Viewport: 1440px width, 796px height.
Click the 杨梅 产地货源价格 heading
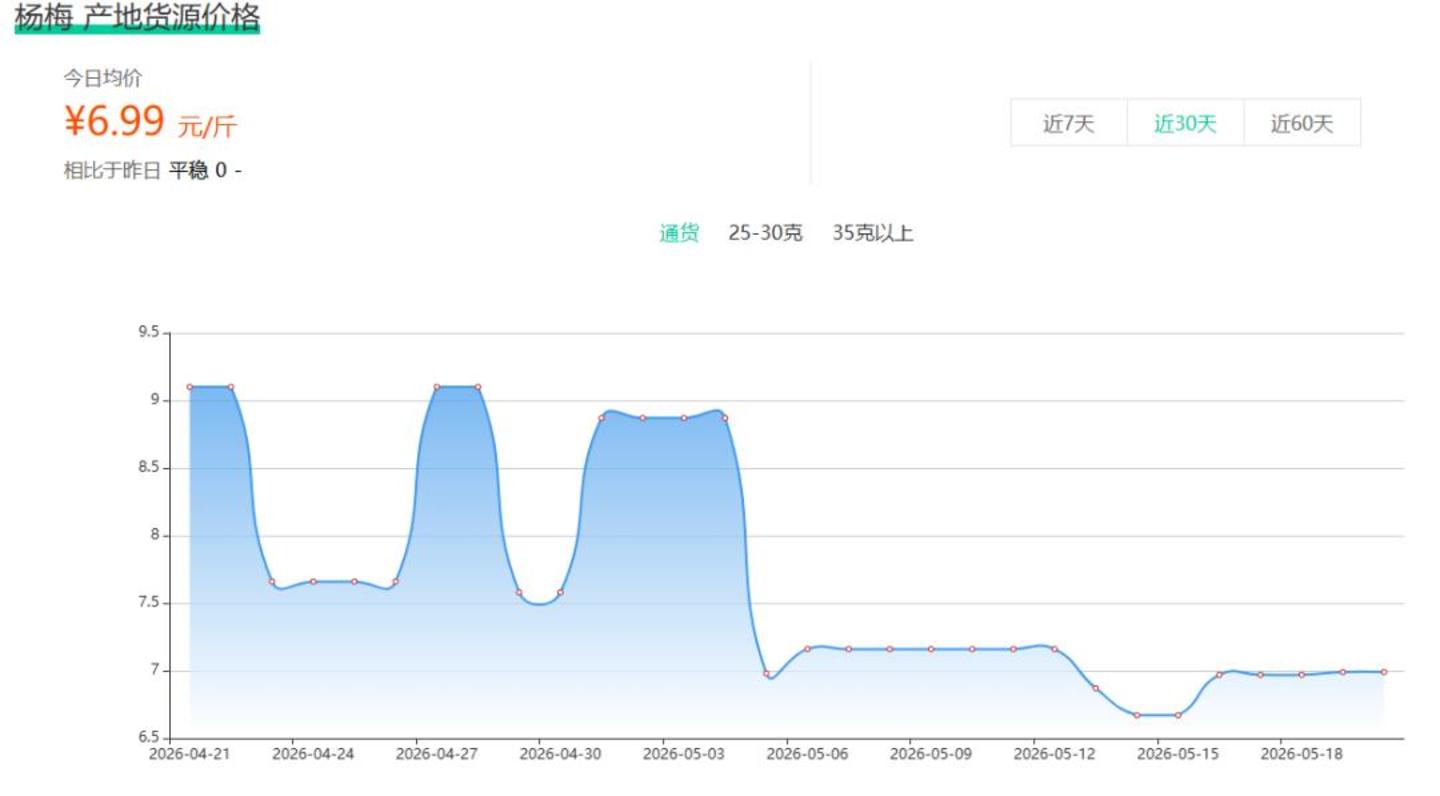137,17
